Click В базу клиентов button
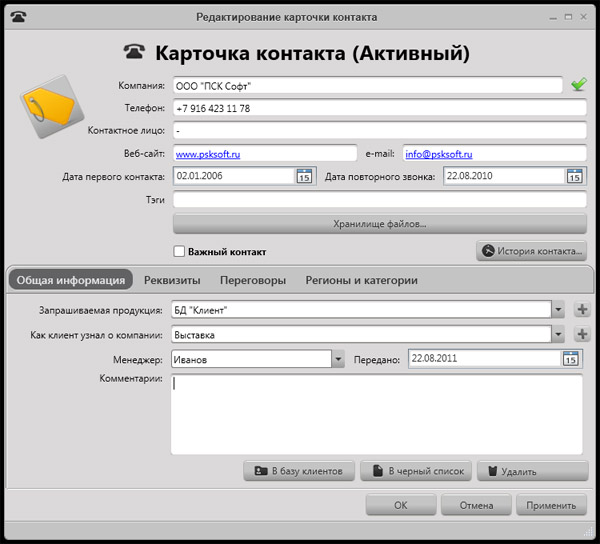Image resolution: width=600 pixels, height=544 pixels. point(299,471)
